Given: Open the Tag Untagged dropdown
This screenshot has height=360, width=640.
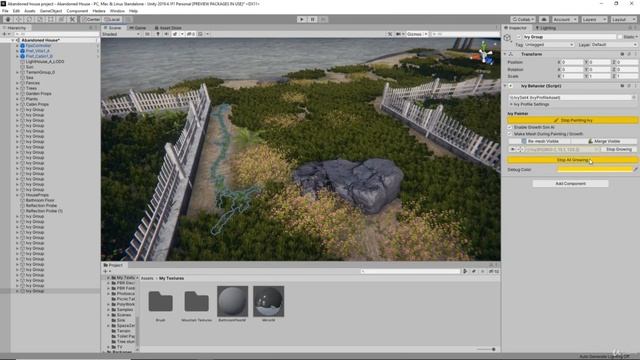Looking at the screenshot, I should pos(549,44).
